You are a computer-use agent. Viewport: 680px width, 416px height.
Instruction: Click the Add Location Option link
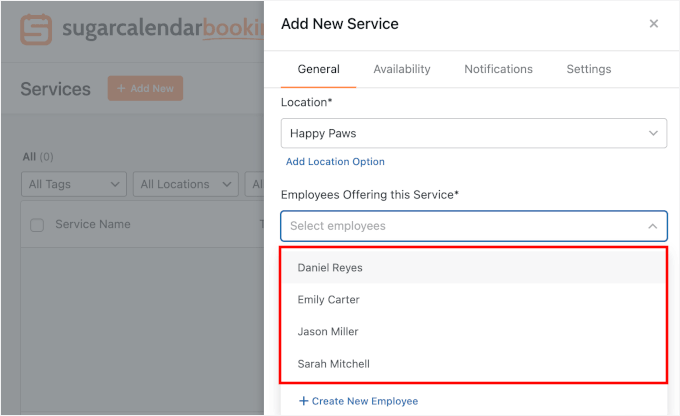coord(335,161)
